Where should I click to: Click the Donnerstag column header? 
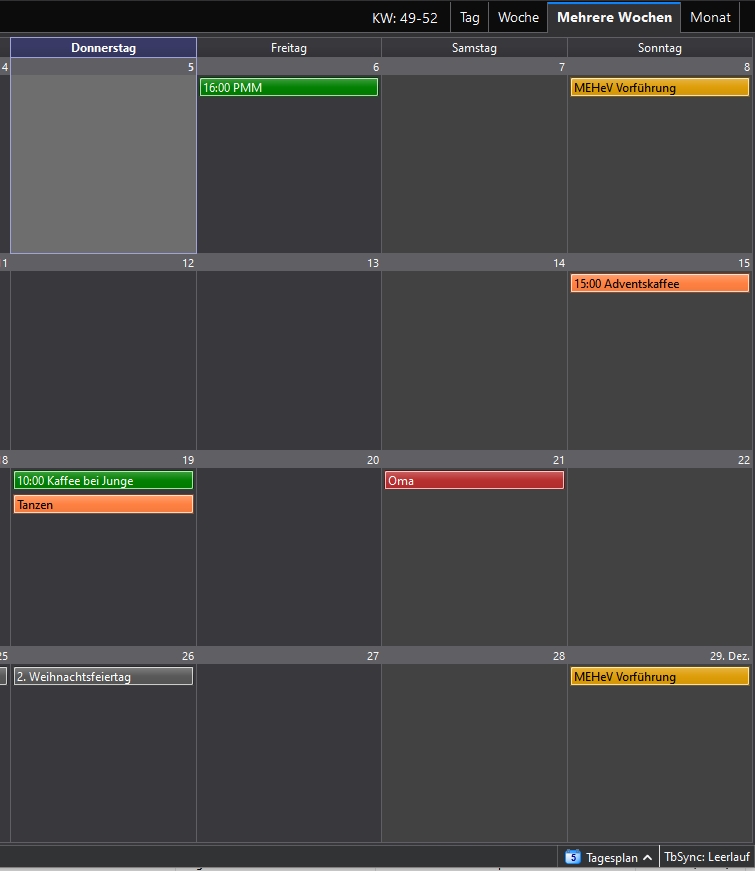pyautogui.click(x=103, y=48)
